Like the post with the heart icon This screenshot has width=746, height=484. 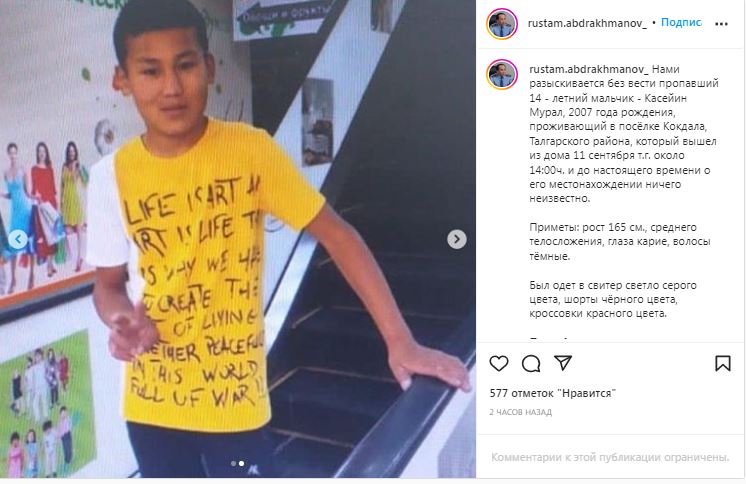pyautogui.click(x=499, y=364)
